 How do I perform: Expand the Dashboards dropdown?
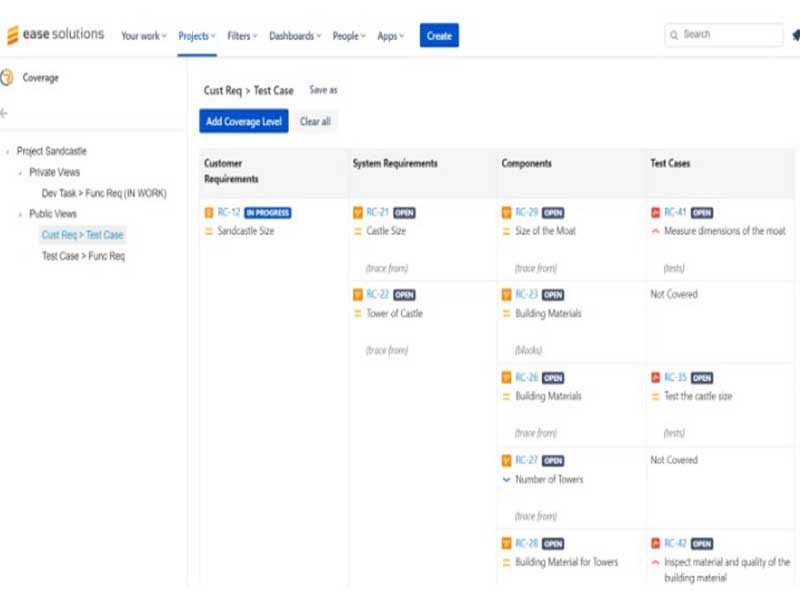click(295, 36)
